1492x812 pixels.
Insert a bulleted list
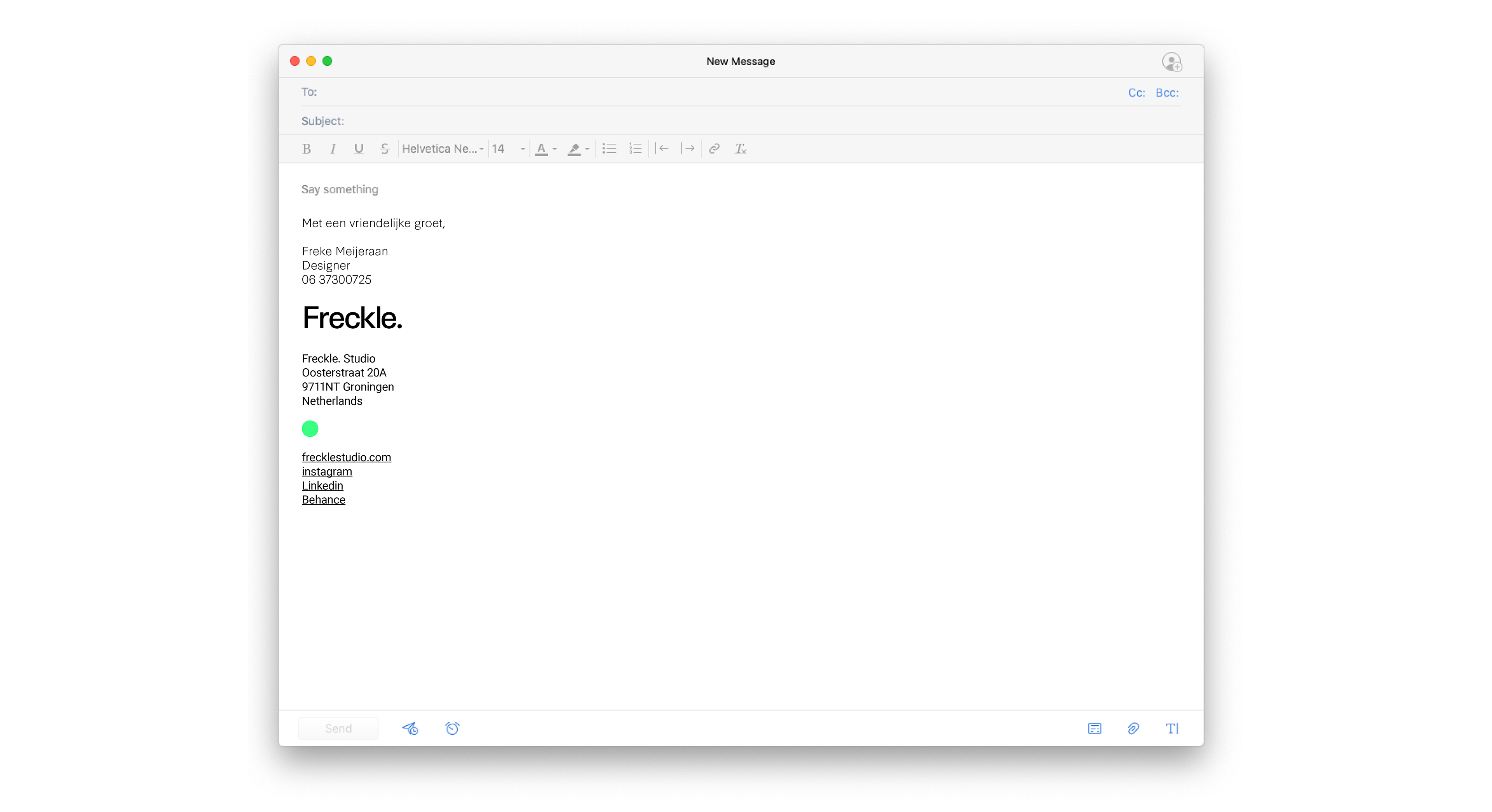(x=609, y=149)
